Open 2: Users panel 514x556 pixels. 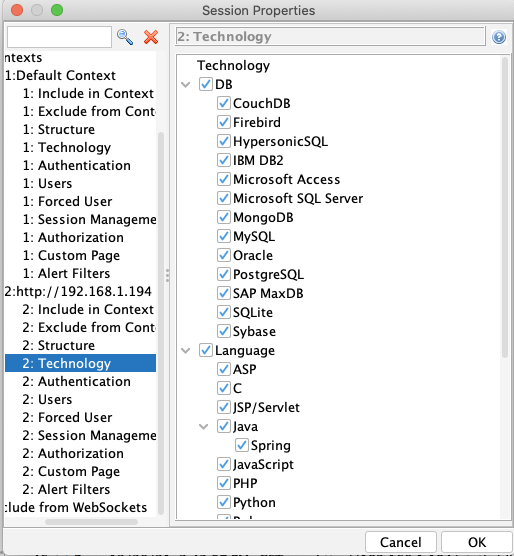click(x=47, y=400)
